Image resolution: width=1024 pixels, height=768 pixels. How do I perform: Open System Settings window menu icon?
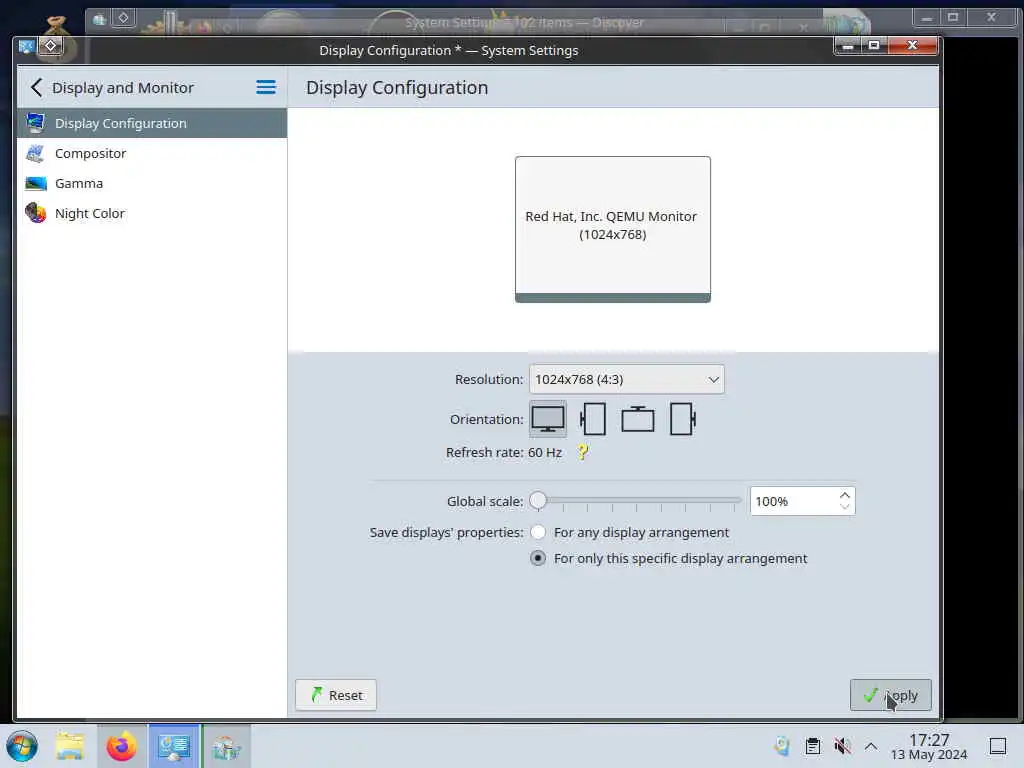click(x=26, y=46)
